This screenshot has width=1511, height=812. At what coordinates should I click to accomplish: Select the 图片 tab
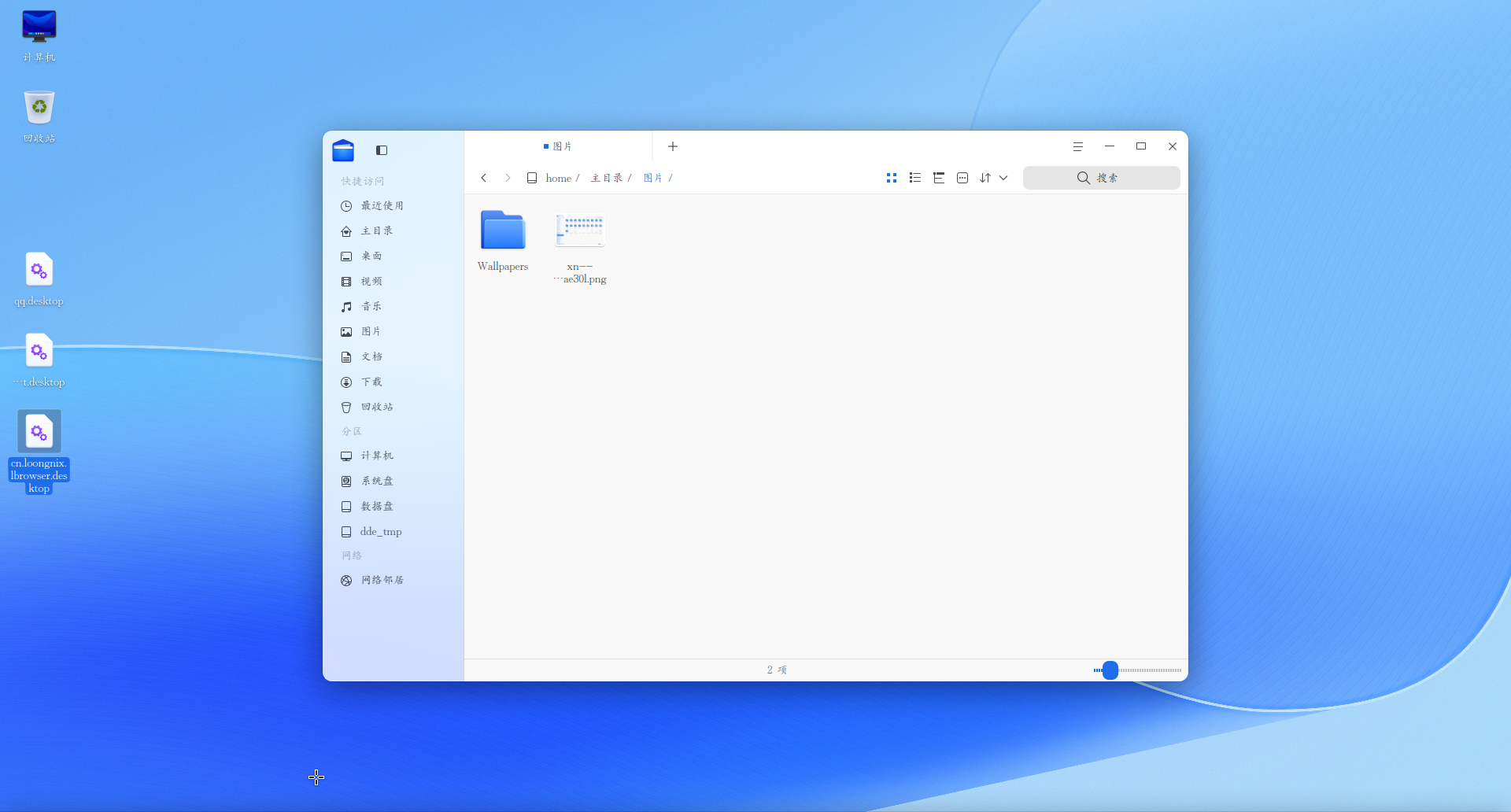558,146
